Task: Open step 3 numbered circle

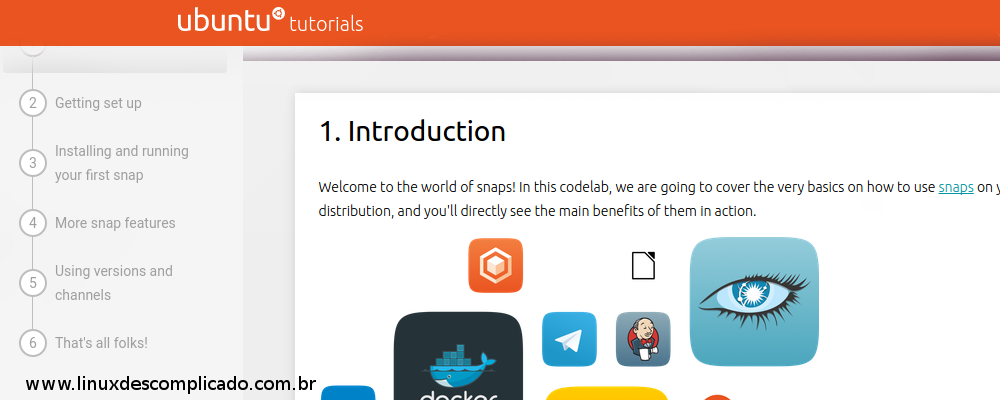Action: (33, 163)
